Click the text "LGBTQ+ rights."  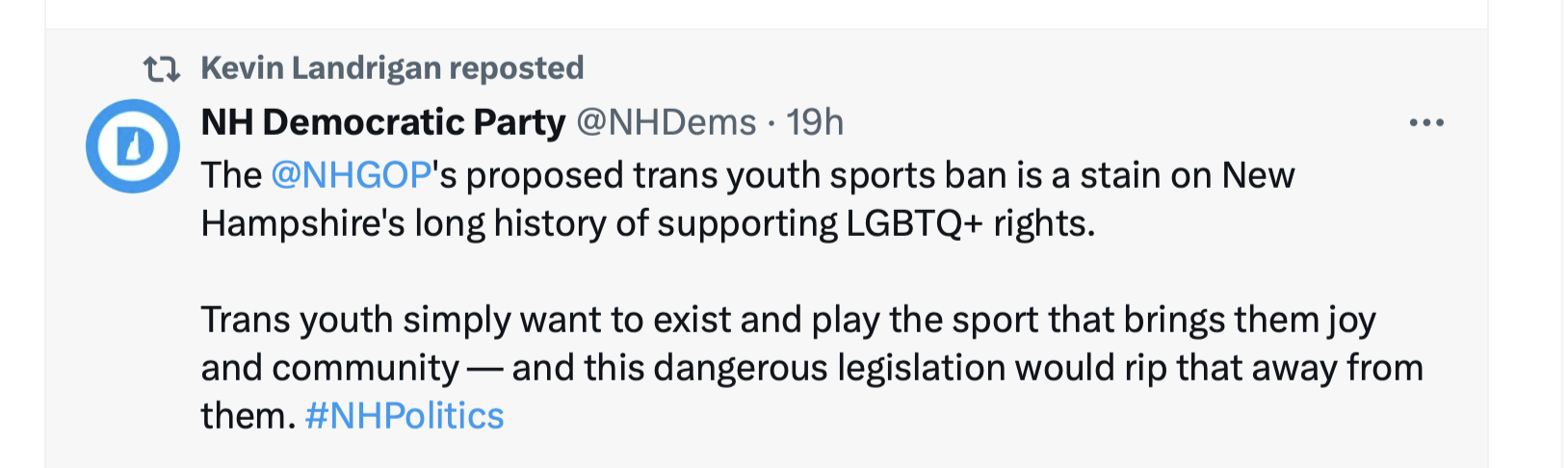coord(971,223)
